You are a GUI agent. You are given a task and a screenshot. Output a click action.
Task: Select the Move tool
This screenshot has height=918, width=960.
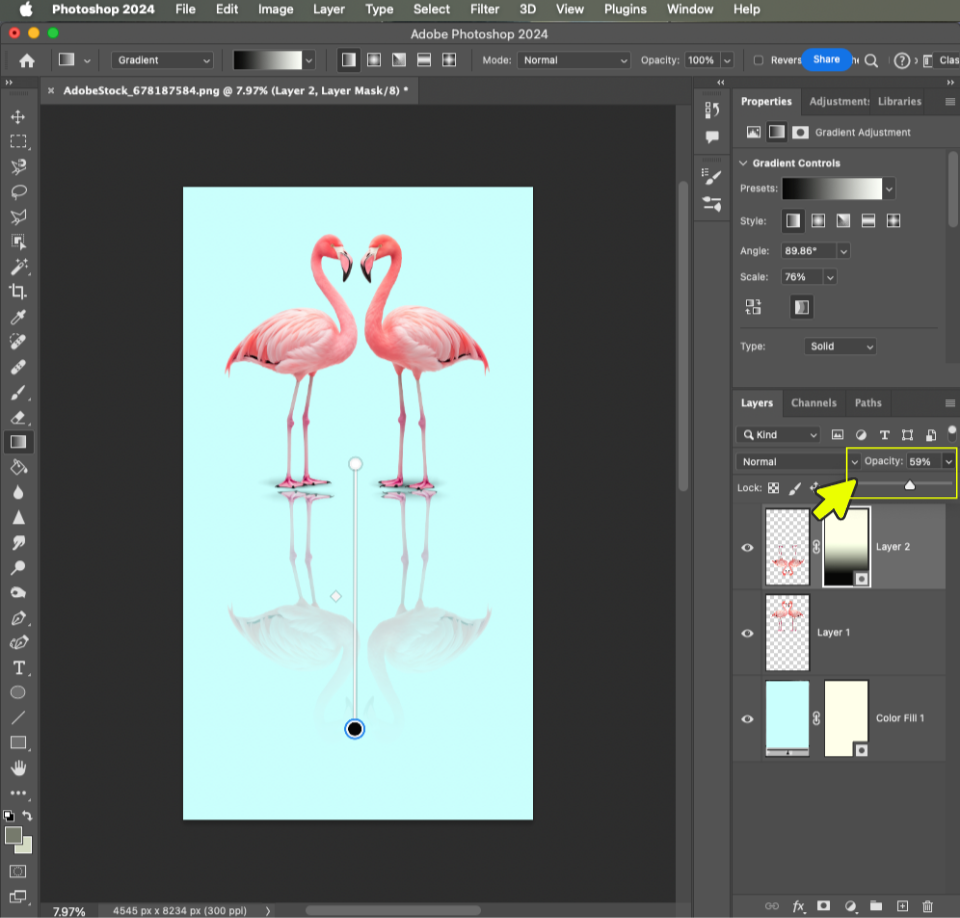20,116
